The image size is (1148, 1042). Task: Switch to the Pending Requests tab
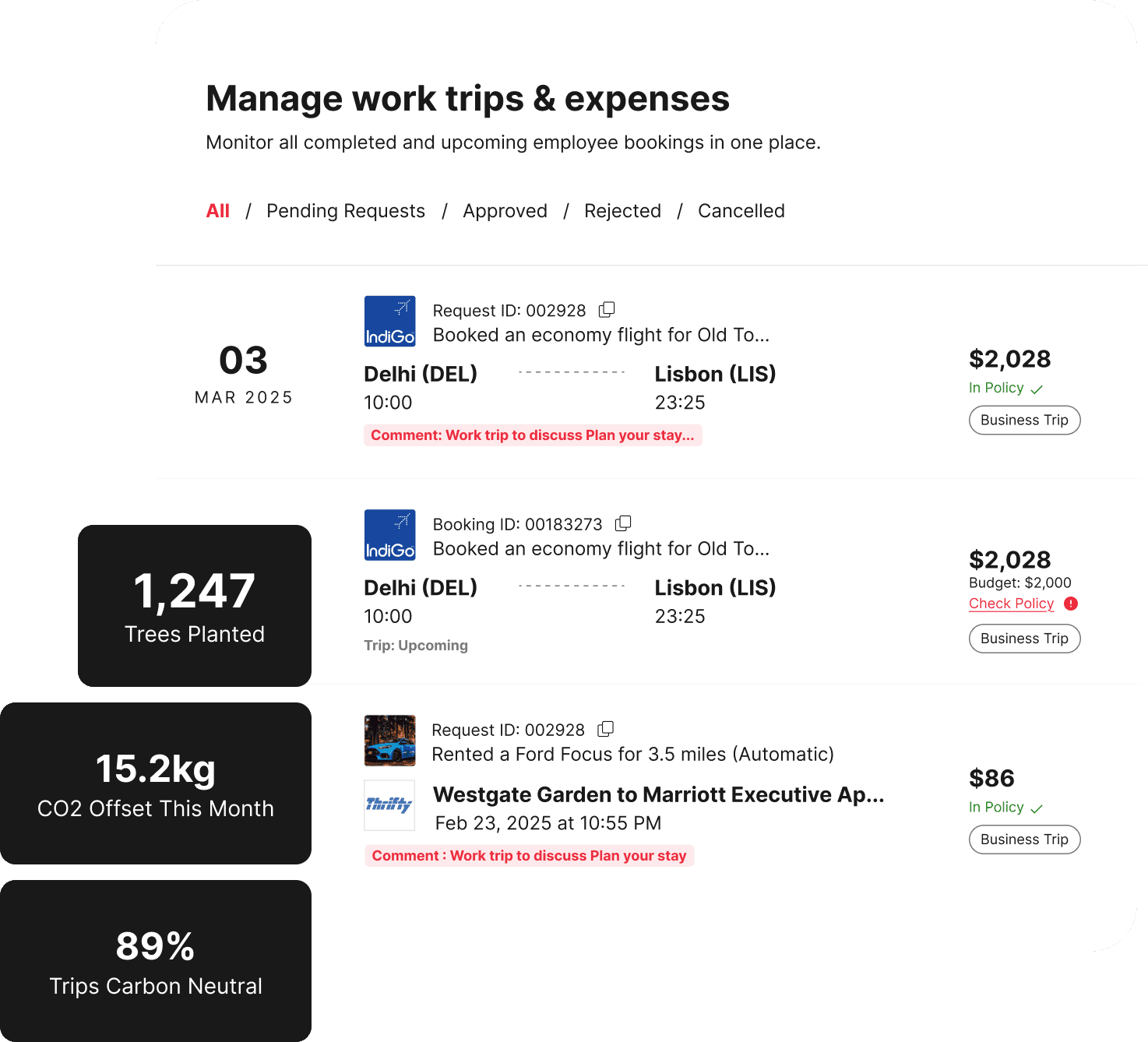click(346, 211)
